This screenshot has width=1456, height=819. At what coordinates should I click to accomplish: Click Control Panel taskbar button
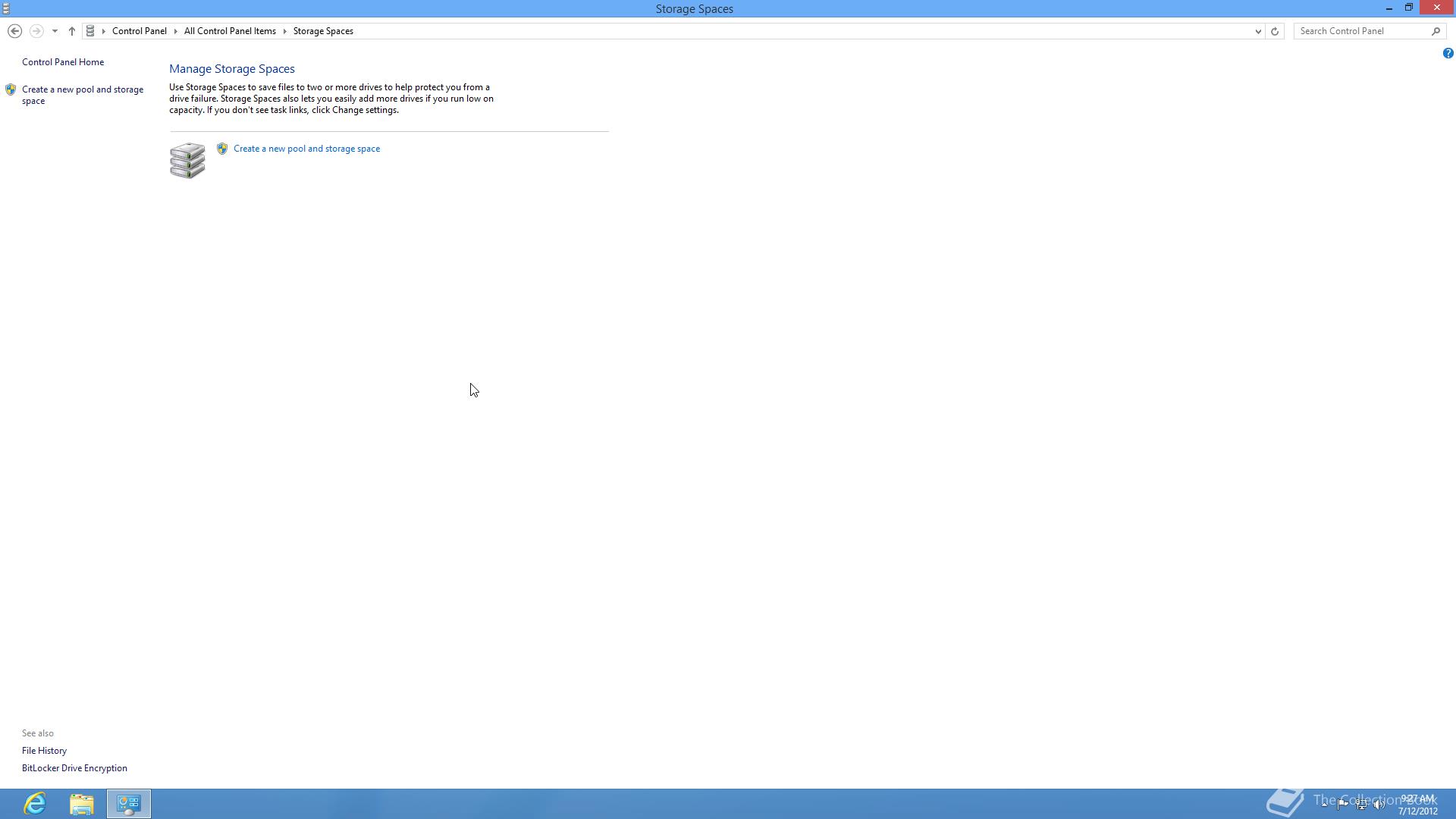point(129,804)
